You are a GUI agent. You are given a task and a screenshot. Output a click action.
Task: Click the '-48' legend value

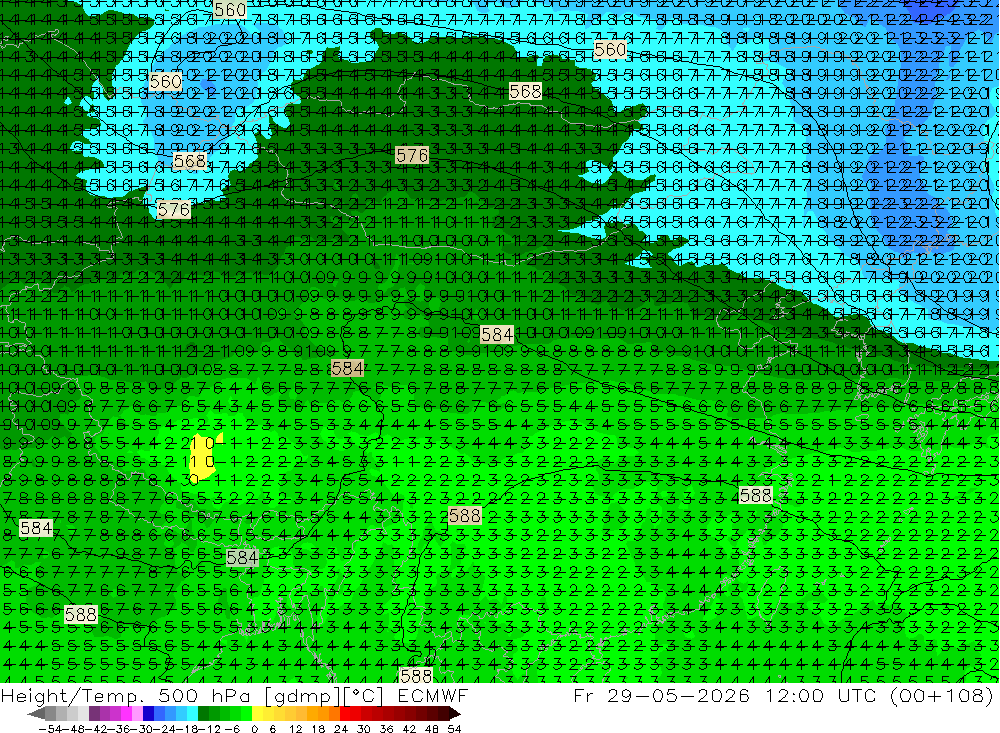pyautogui.click(x=74, y=729)
